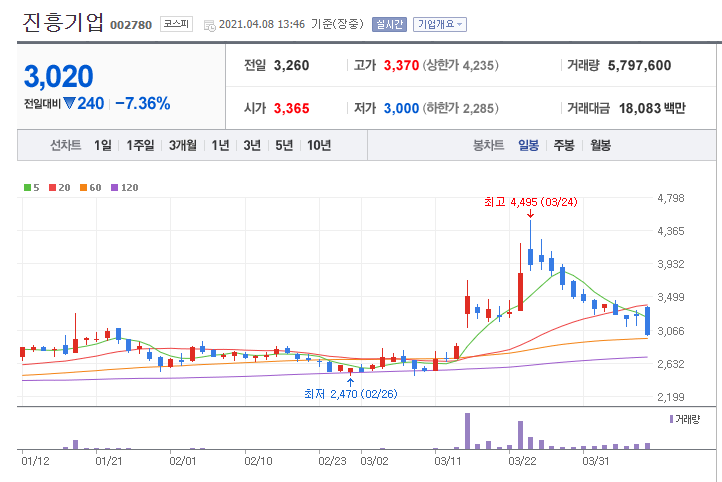The image size is (722, 482).
Task: Show the 10년 line chart
Action: 319,145
